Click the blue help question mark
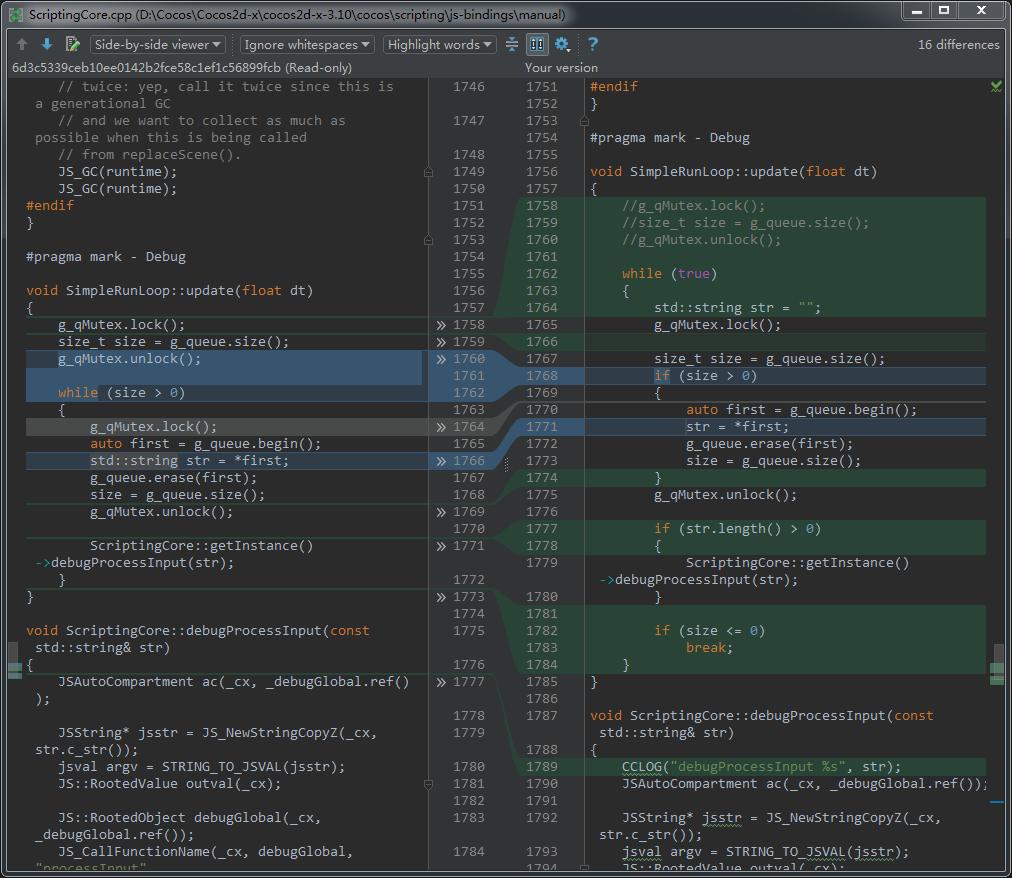This screenshot has width=1012, height=878. coord(593,44)
